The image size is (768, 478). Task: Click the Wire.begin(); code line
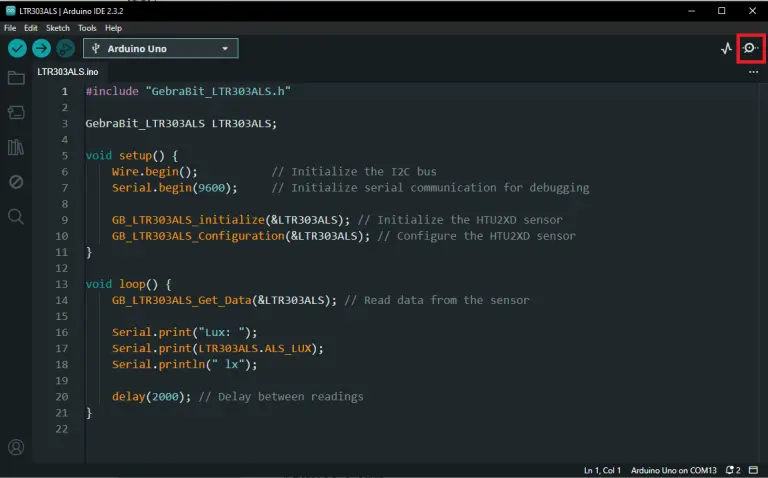click(155, 171)
